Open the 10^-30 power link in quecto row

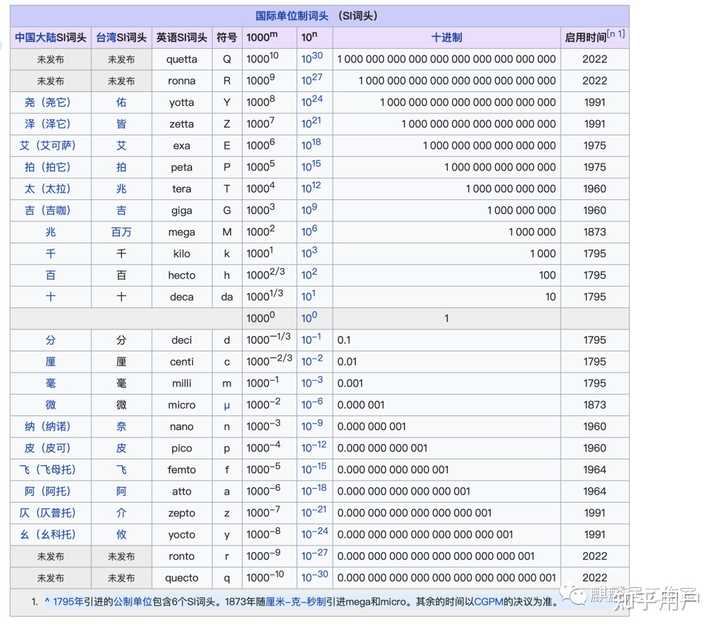pos(315,576)
